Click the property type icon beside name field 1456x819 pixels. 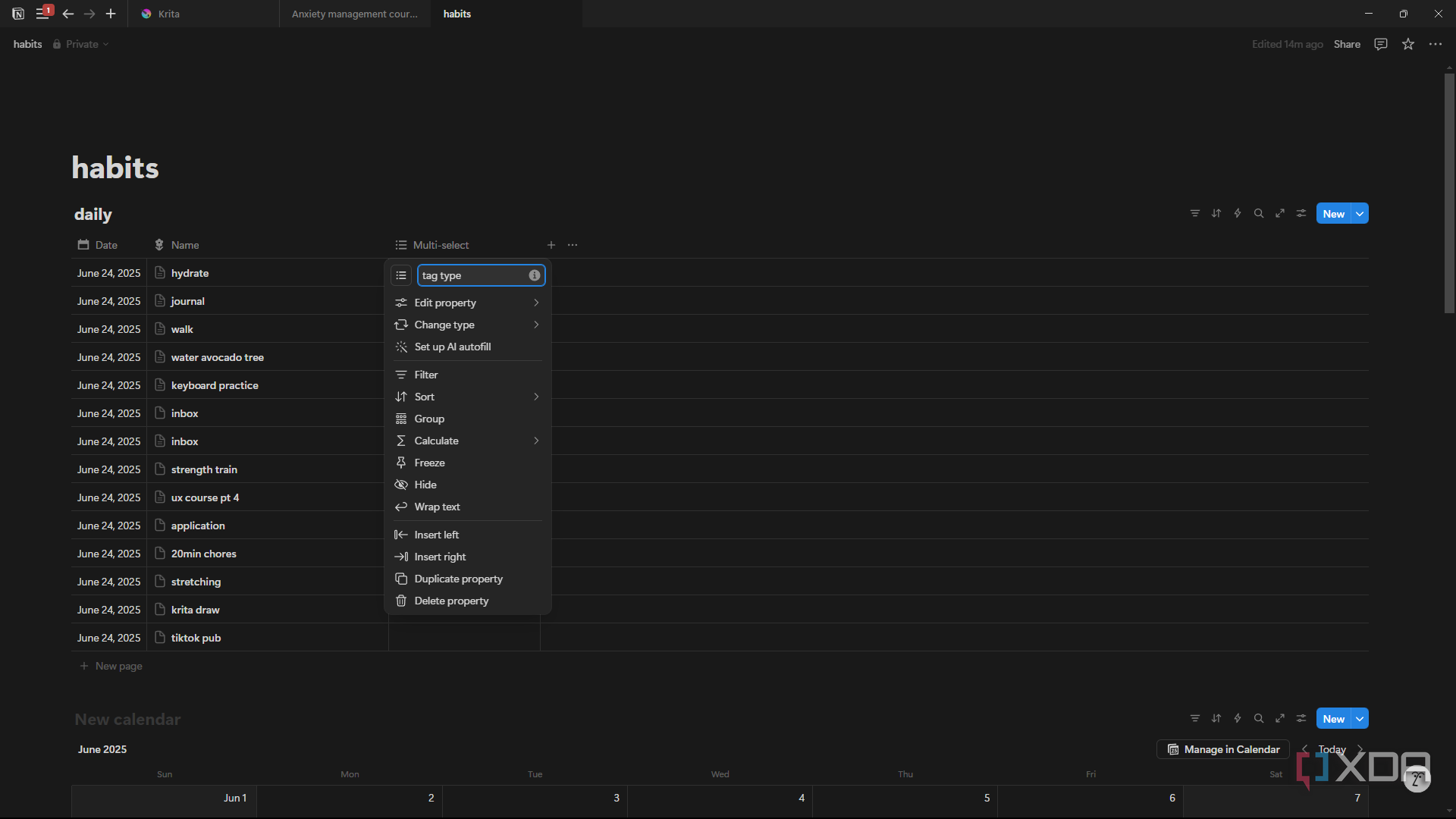(x=401, y=275)
